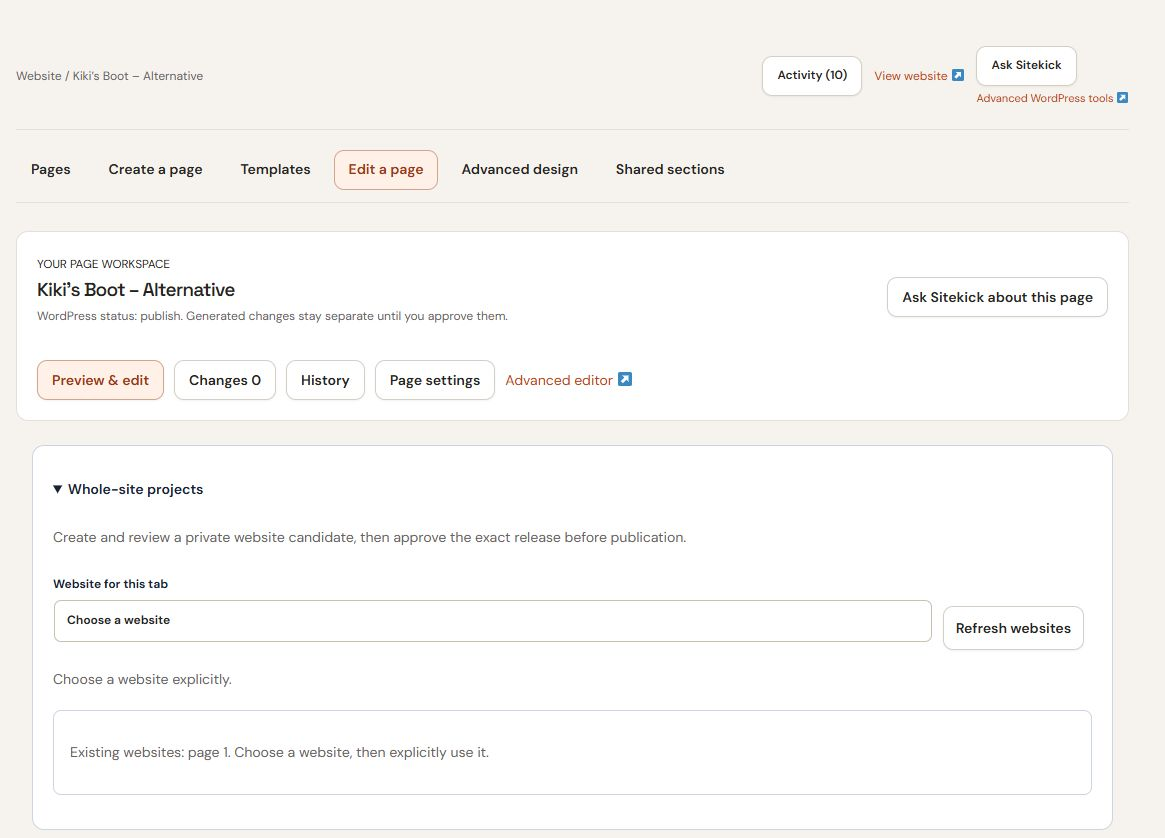Click the Refresh websites button

coord(1013,628)
